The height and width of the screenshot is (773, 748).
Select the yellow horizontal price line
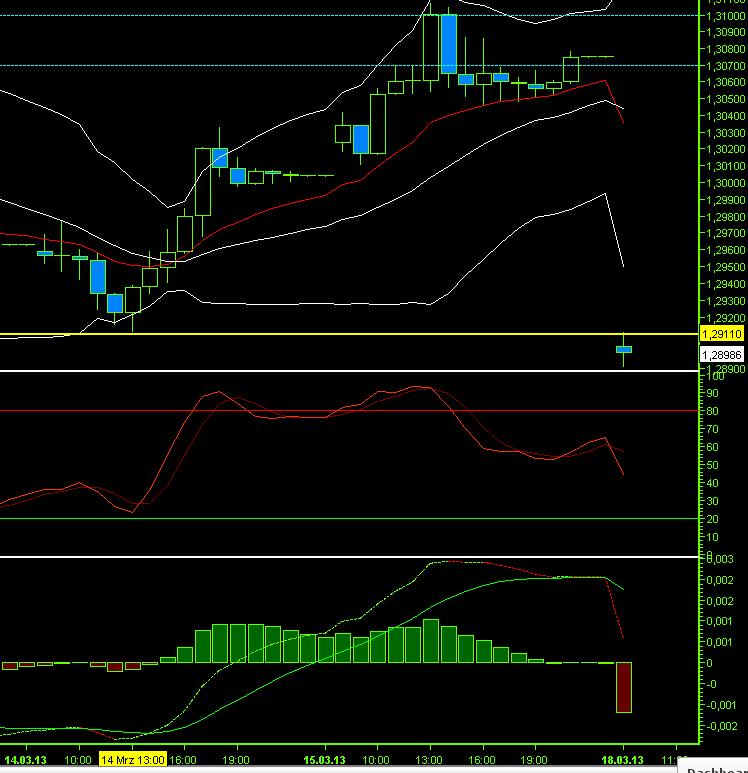pos(349,334)
